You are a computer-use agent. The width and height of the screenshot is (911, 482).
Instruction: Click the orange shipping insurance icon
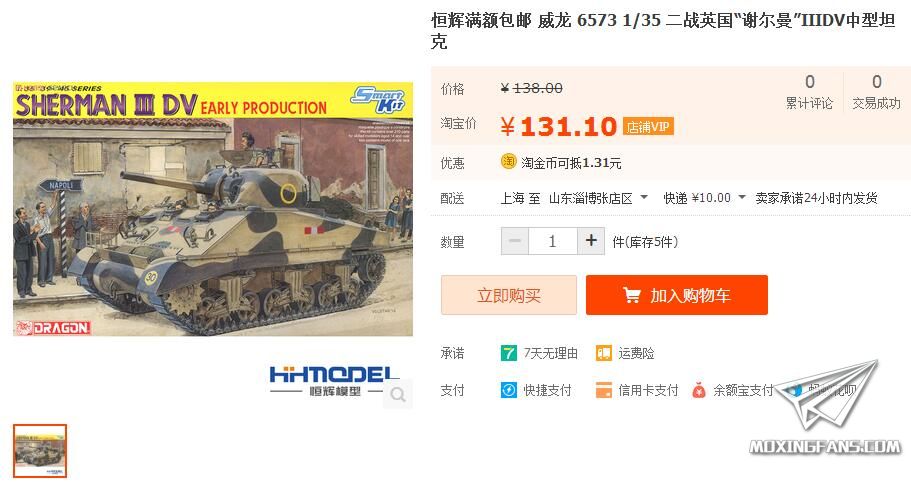point(604,352)
